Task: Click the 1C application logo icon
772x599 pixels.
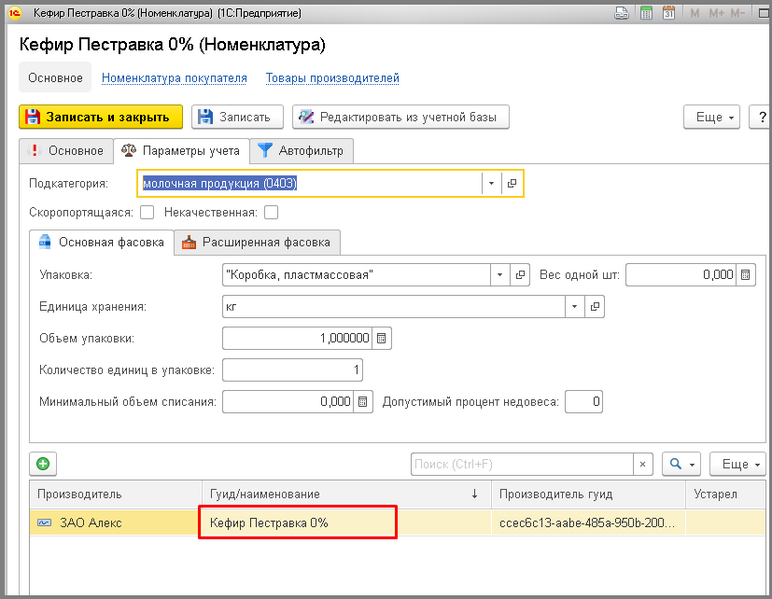Action: coord(15,13)
